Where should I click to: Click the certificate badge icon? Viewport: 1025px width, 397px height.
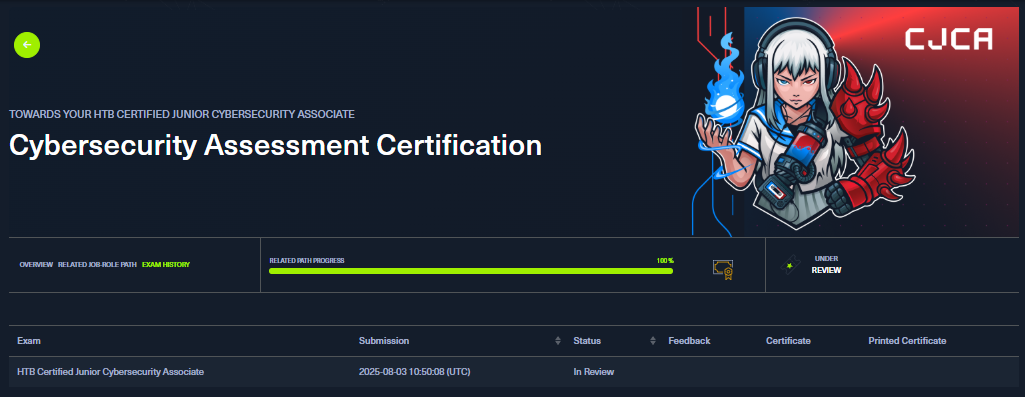click(x=722, y=269)
